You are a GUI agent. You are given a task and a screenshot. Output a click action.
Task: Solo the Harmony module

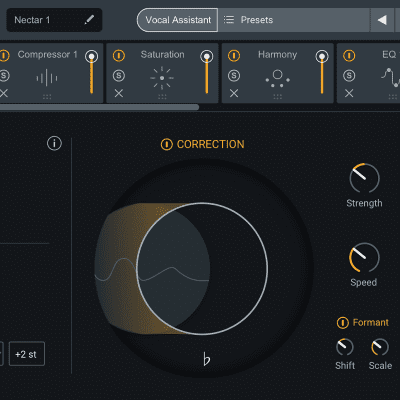pyautogui.click(x=234, y=76)
